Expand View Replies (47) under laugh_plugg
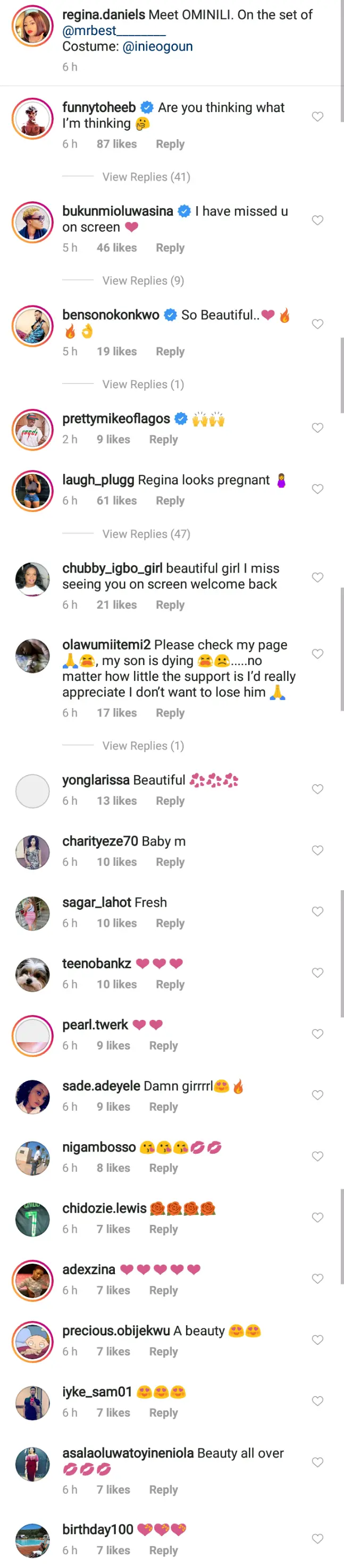Image resolution: width=344 pixels, height=1568 pixels. click(x=146, y=534)
